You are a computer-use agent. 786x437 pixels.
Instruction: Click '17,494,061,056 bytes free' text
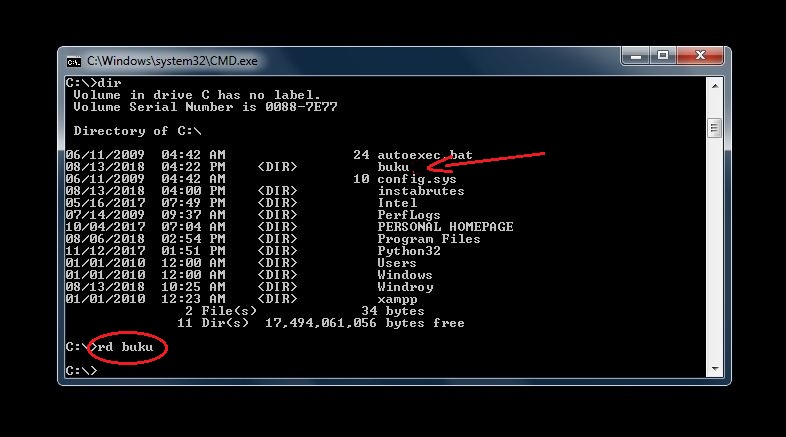tap(364, 323)
